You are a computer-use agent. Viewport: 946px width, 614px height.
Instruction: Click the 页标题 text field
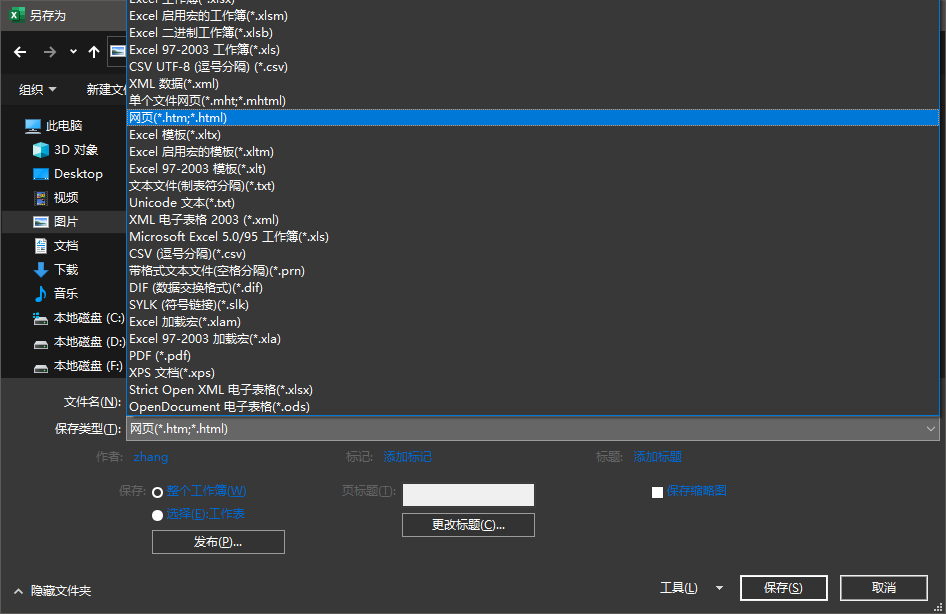468,495
